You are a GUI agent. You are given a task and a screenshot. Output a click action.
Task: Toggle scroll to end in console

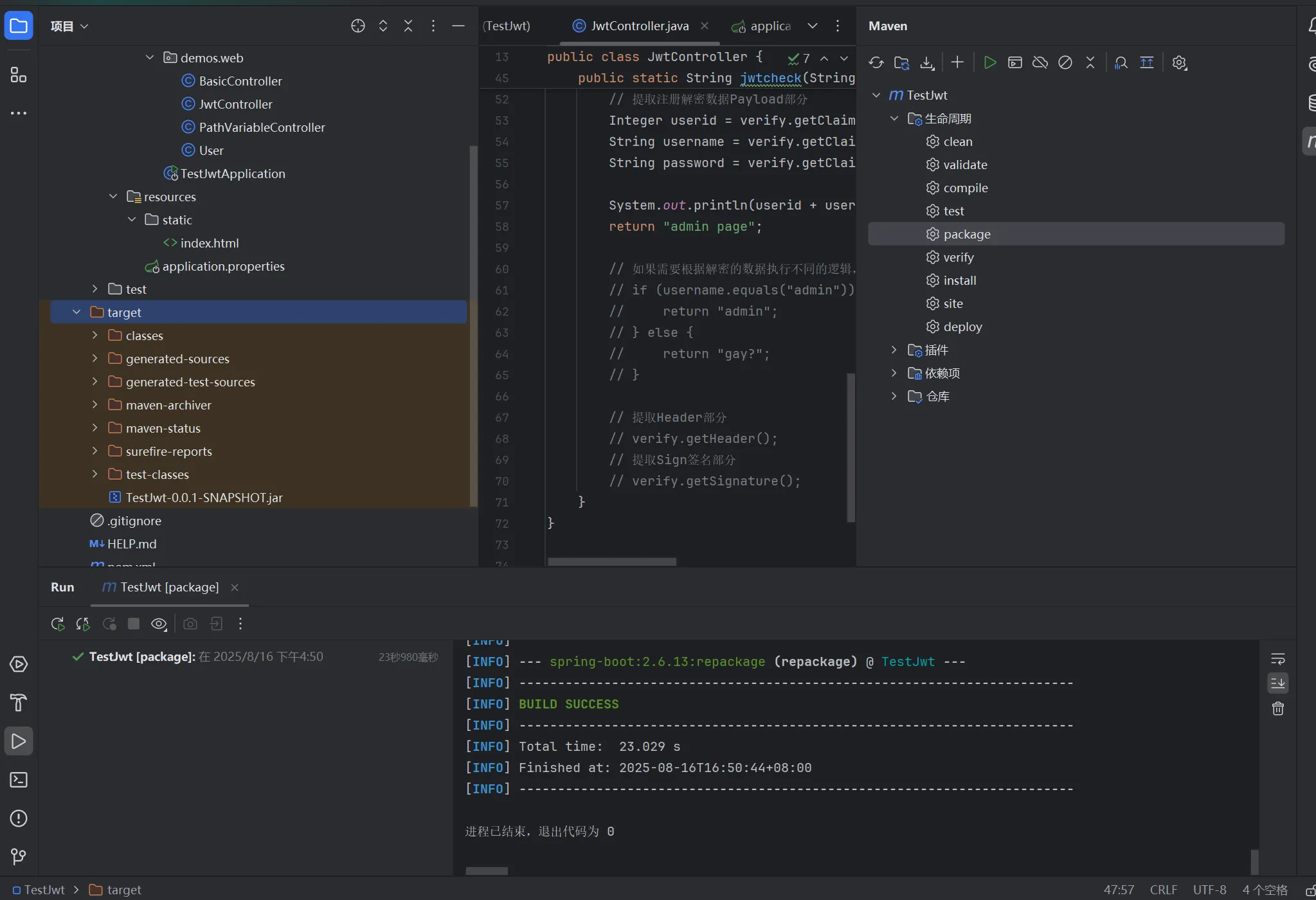(x=1277, y=683)
